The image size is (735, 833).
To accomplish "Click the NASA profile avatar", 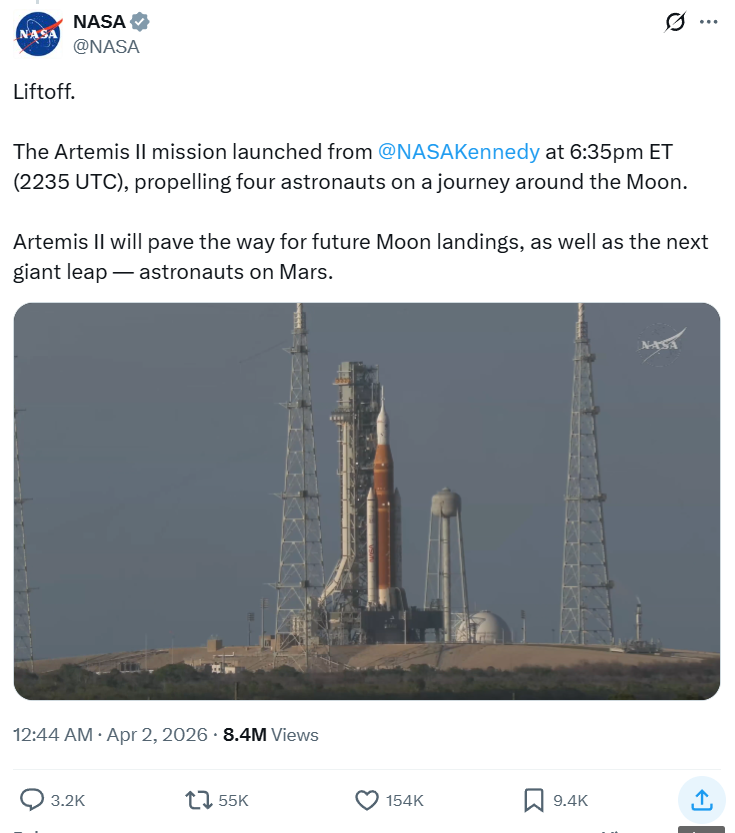I will pos(39,33).
